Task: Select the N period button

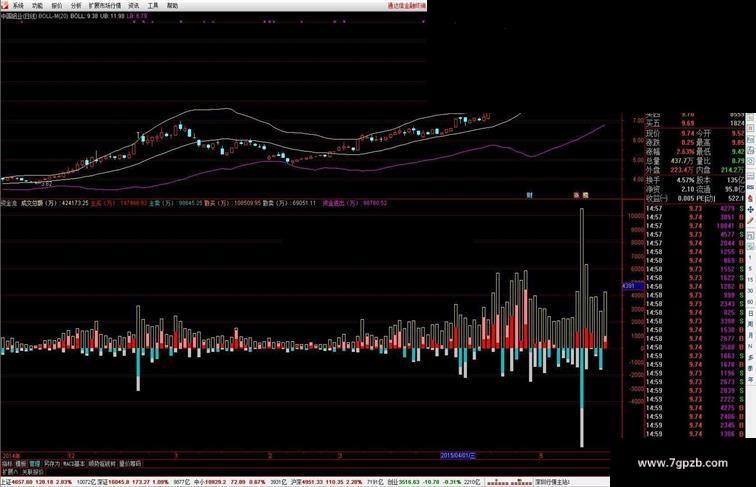Action: (x=751, y=346)
